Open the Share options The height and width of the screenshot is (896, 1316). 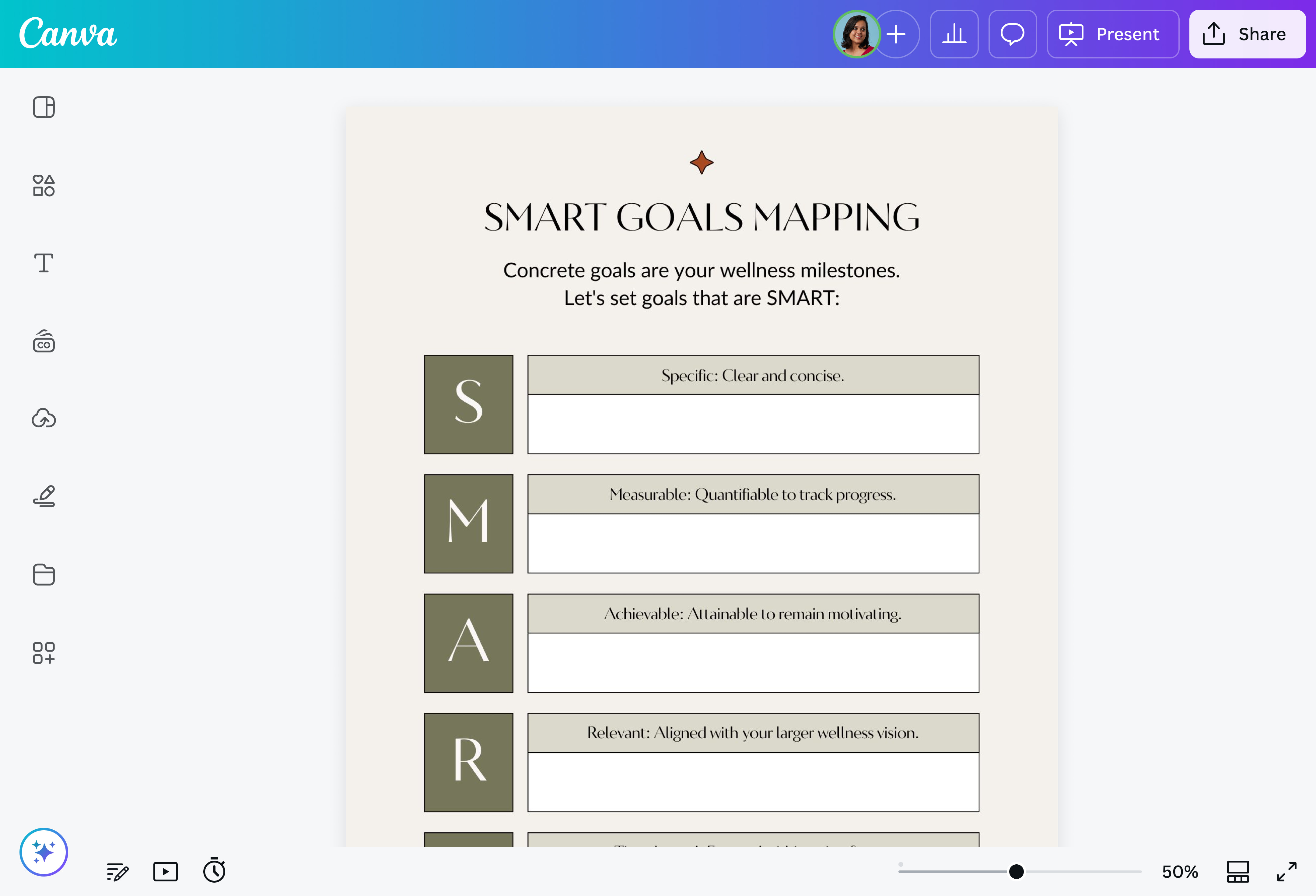[x=1247, y=34]
